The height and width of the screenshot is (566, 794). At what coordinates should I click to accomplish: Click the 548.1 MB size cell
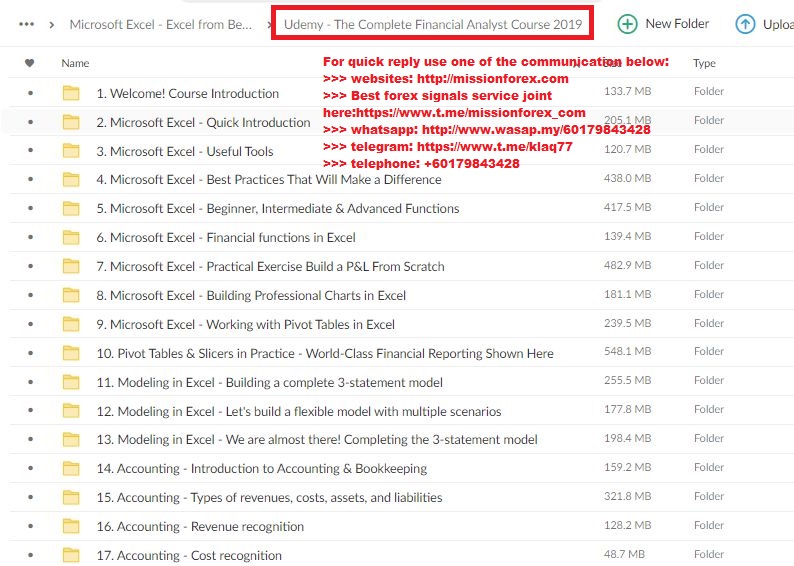coord(627,351)
